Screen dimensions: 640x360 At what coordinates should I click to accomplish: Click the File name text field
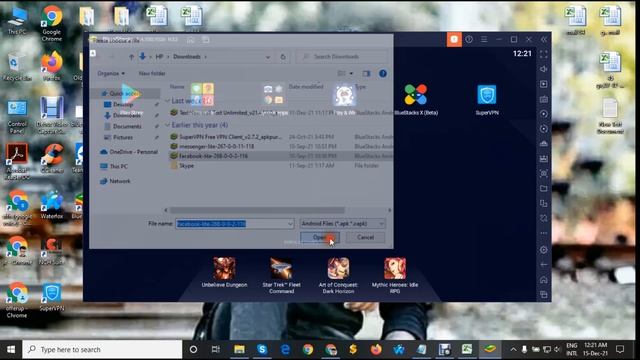[231, 224]
